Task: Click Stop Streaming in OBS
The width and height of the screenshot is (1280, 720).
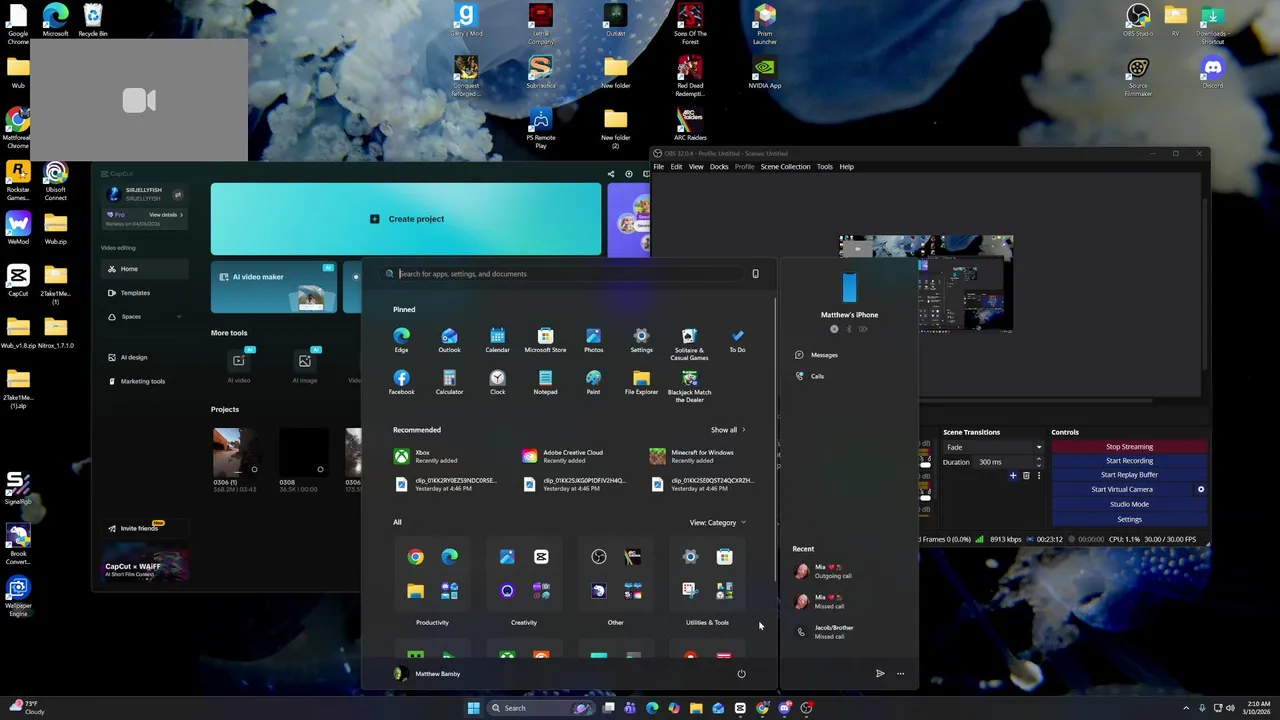Action: click(1129, 447)
